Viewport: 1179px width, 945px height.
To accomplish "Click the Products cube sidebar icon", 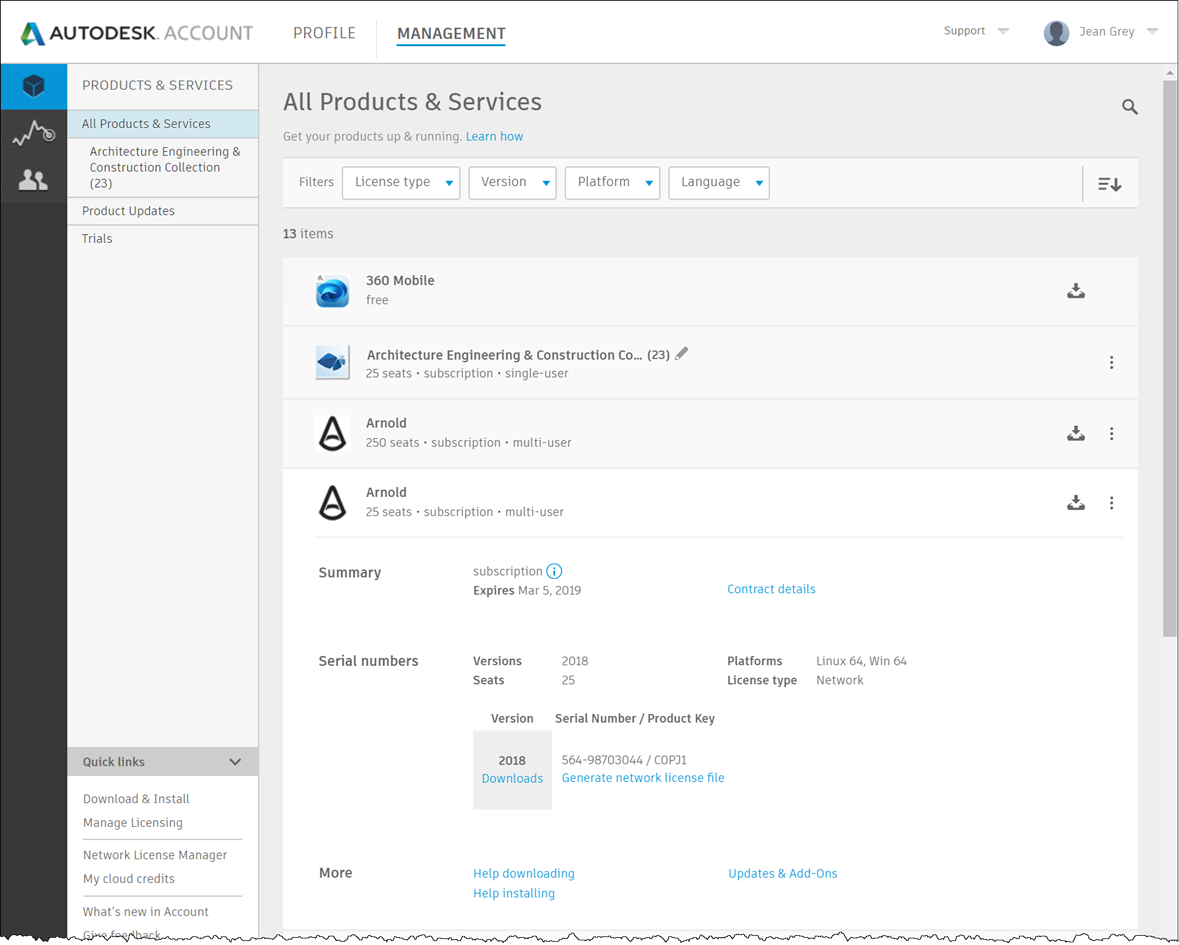I will 34,87.
